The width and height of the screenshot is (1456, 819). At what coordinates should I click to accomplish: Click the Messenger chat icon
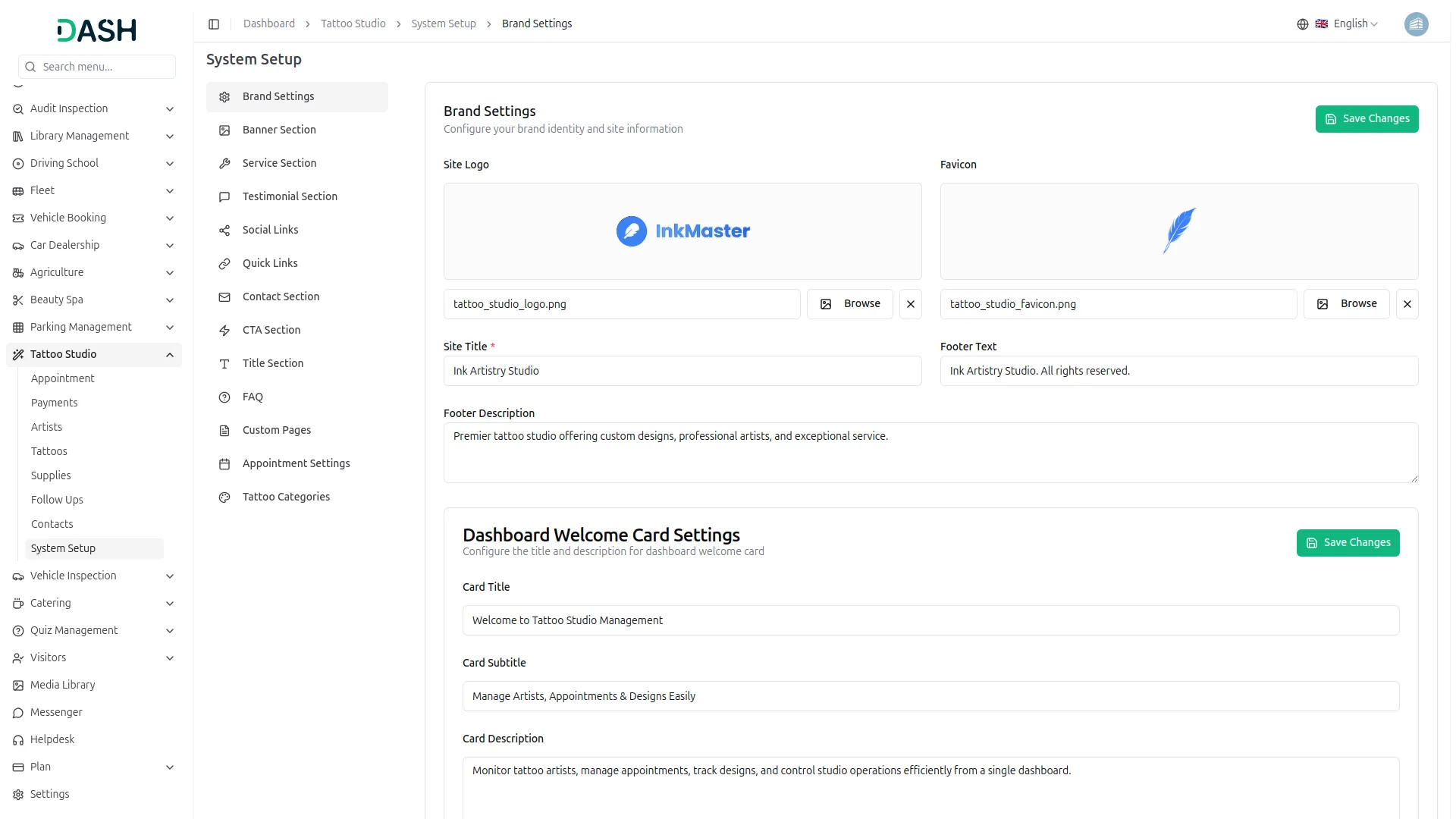click(x=18, y=713)
